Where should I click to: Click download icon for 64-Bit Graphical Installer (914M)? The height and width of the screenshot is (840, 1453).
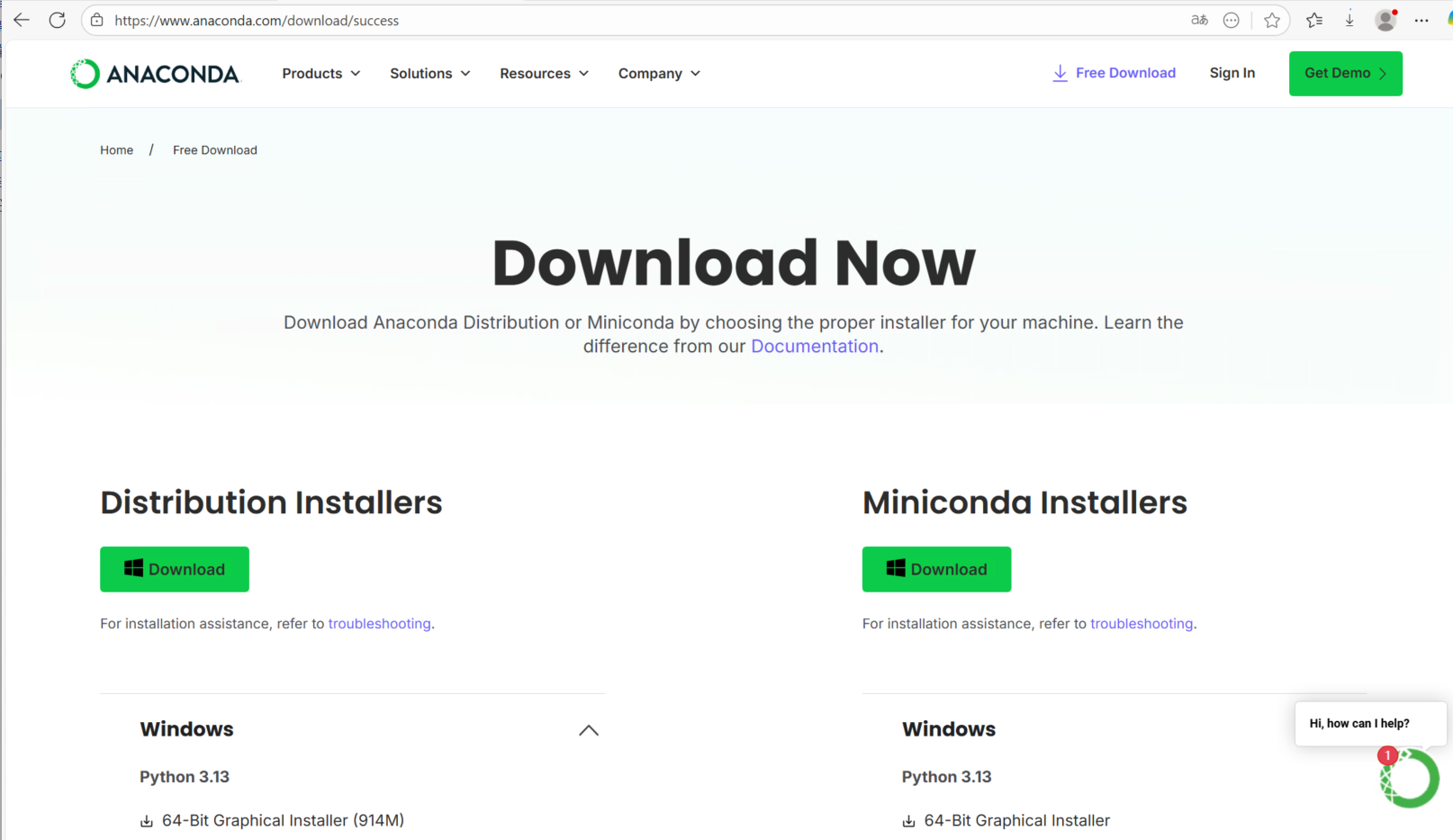coord(147,821)
